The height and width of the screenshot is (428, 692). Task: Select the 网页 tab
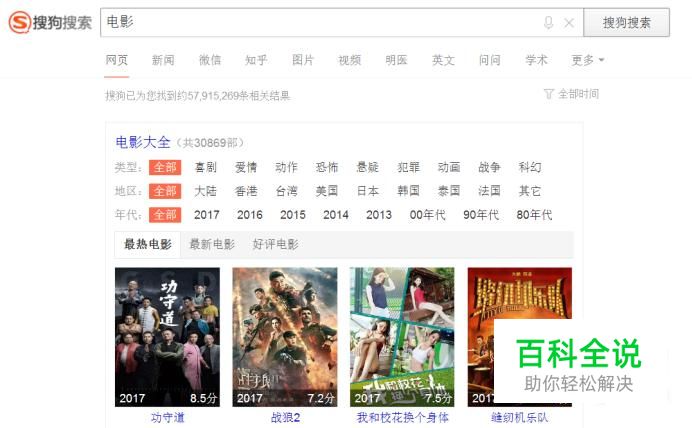117,60
